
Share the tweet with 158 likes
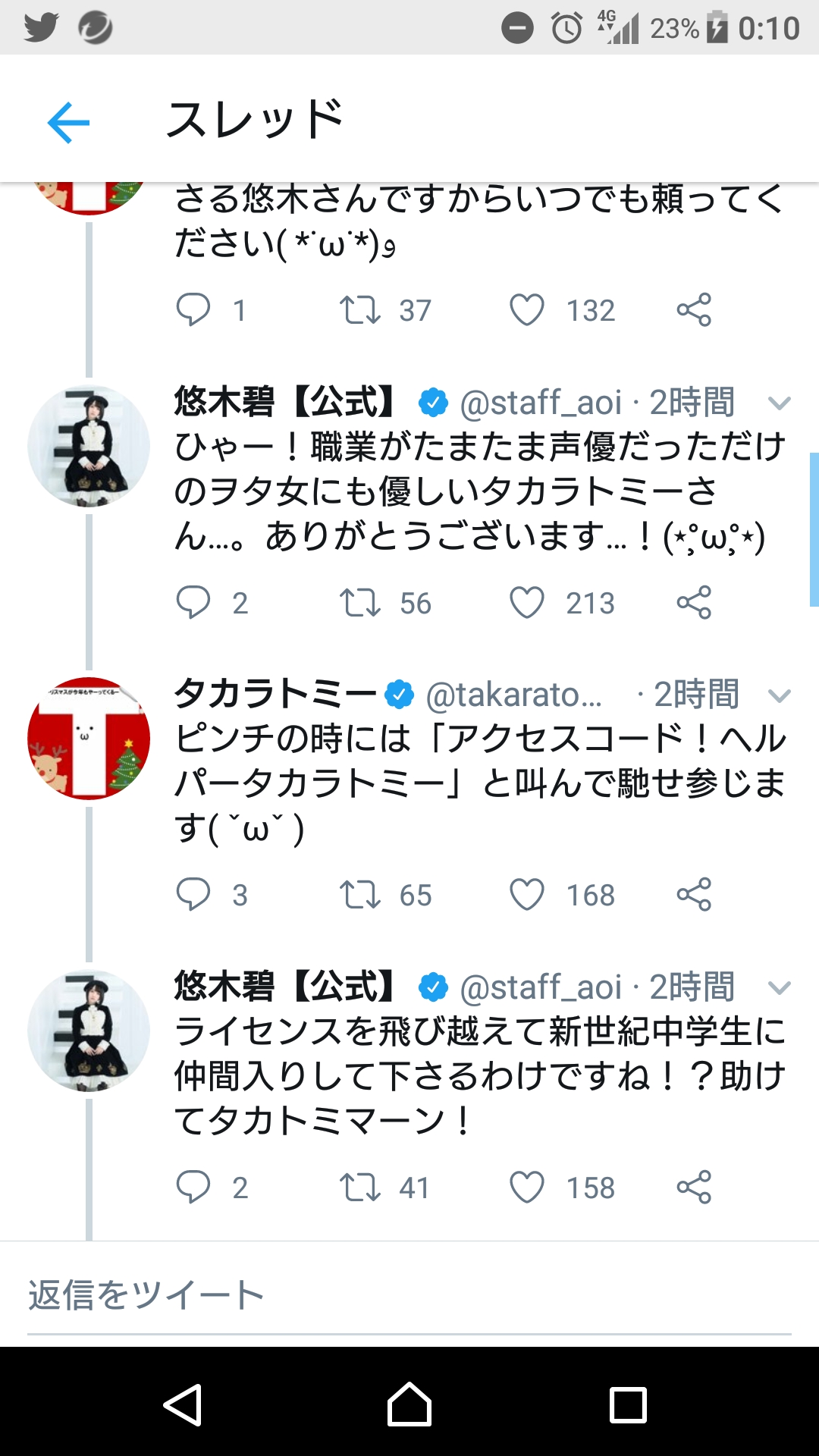tap(694, 1188)
